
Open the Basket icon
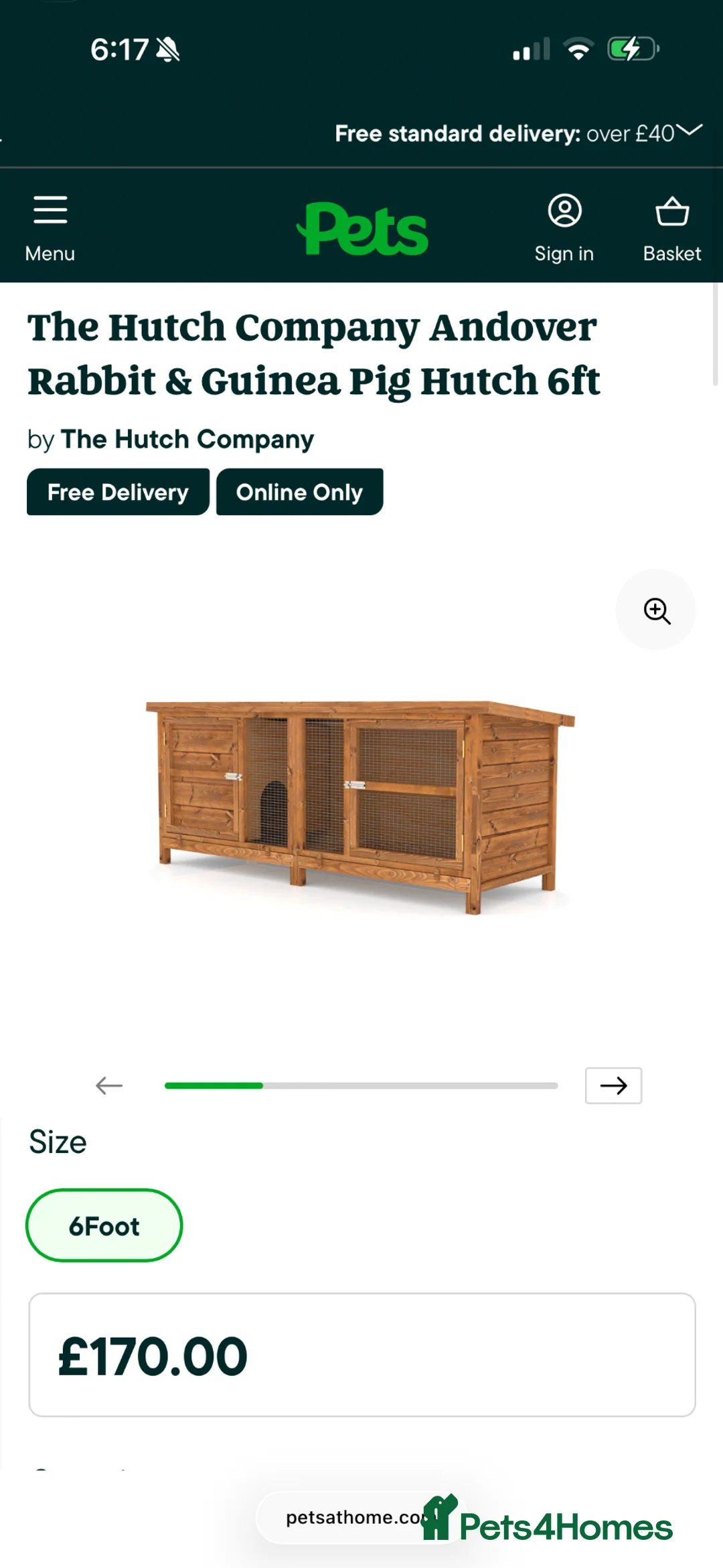(672, 211)
